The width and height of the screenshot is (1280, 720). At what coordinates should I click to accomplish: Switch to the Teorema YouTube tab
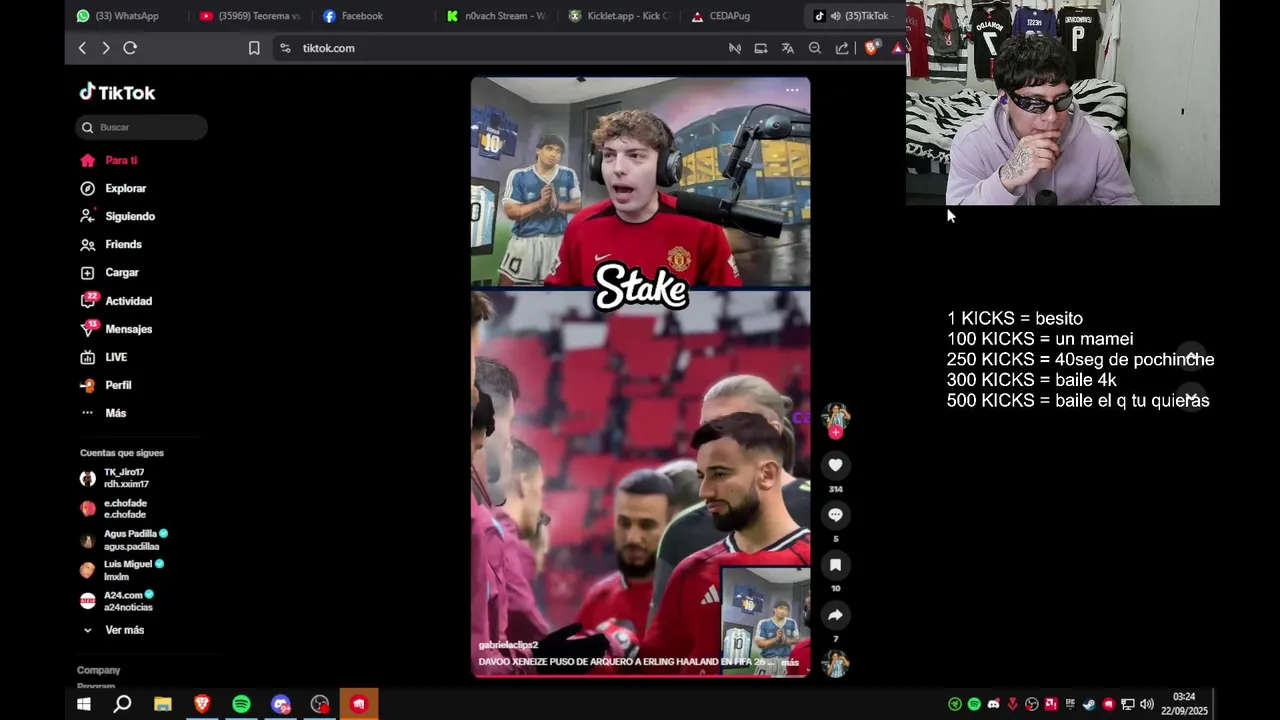(250, 16)
